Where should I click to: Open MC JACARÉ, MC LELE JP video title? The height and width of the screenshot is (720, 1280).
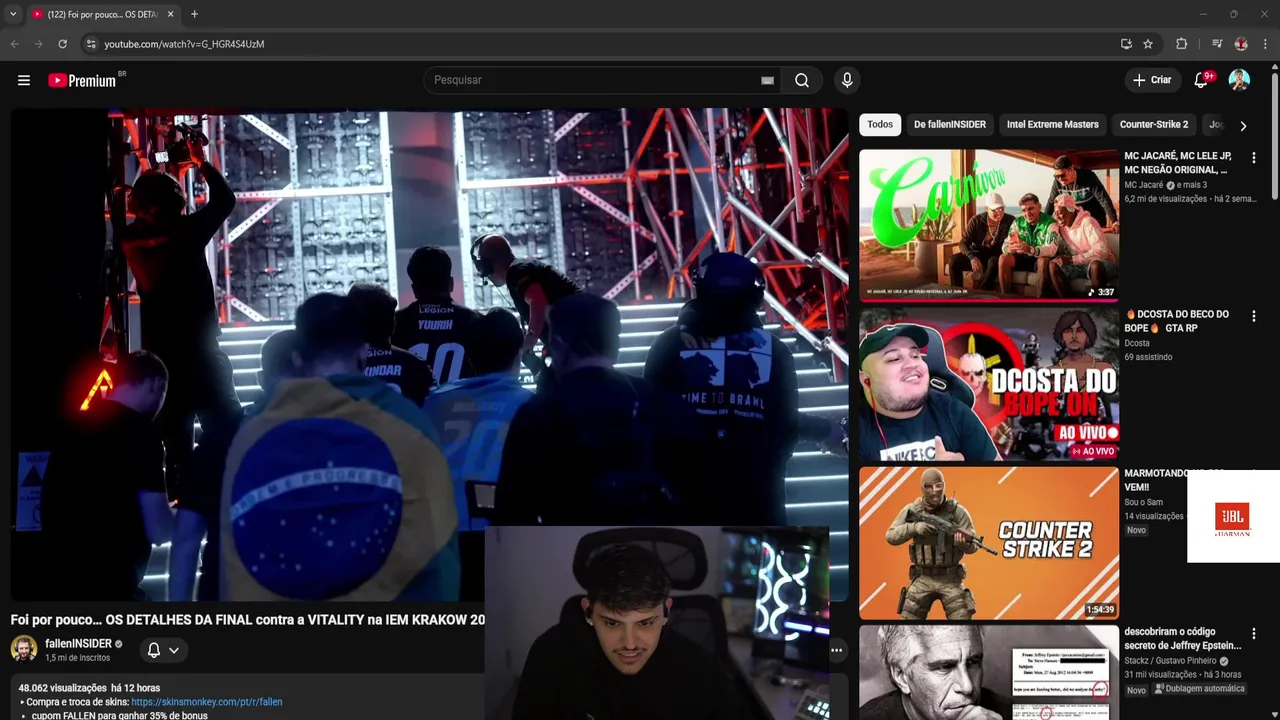(1178, 163)
